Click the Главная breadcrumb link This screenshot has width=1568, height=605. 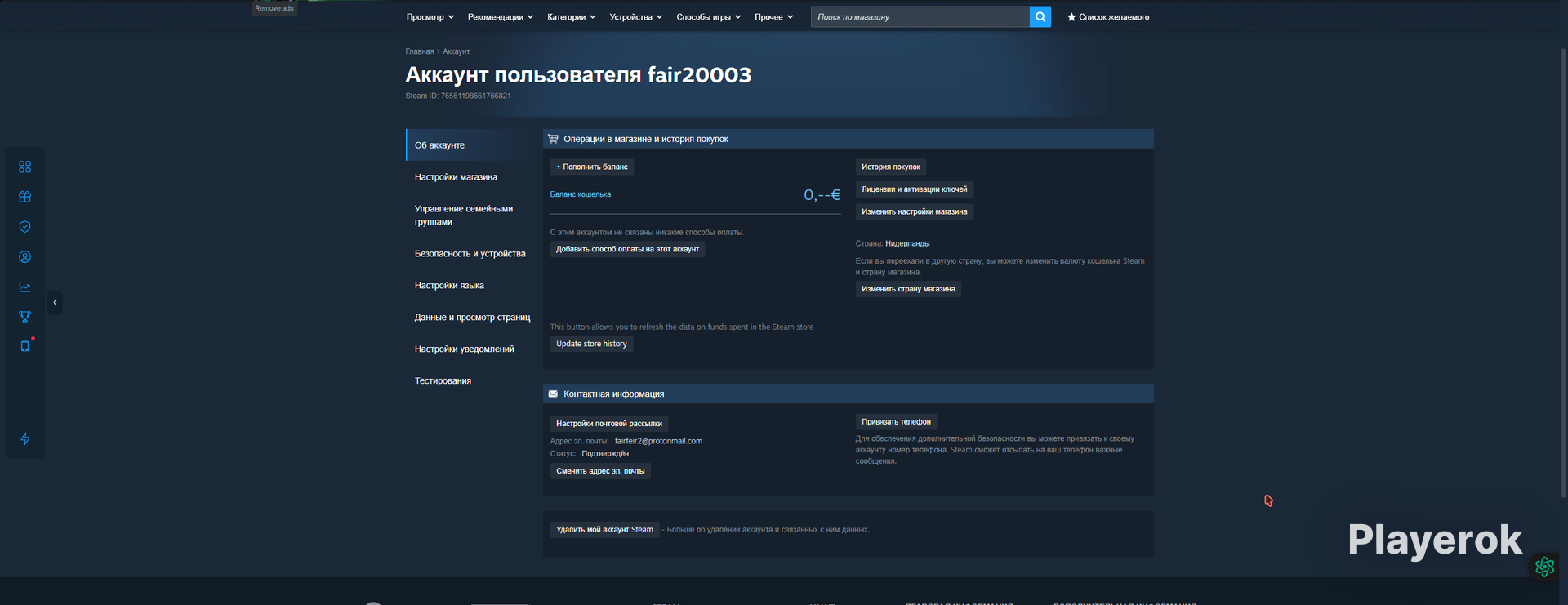(420, 51)
